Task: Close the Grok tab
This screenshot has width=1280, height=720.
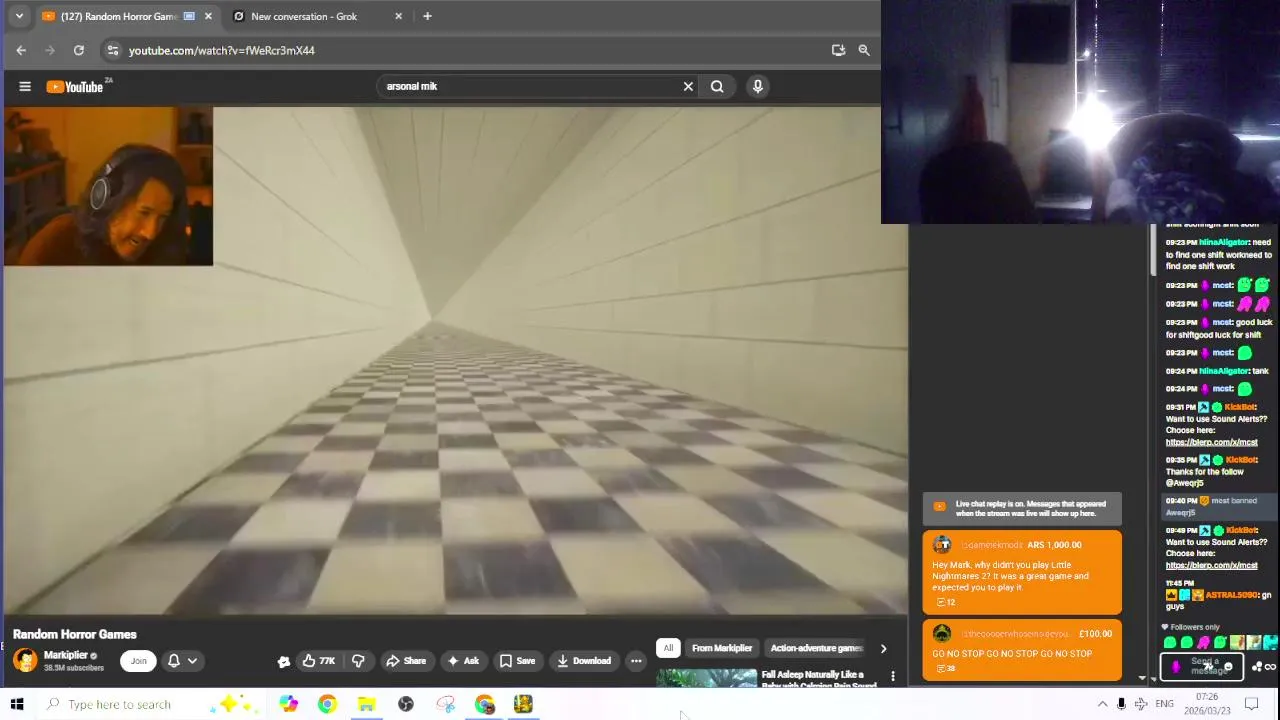Action: (x=399, y=16)
